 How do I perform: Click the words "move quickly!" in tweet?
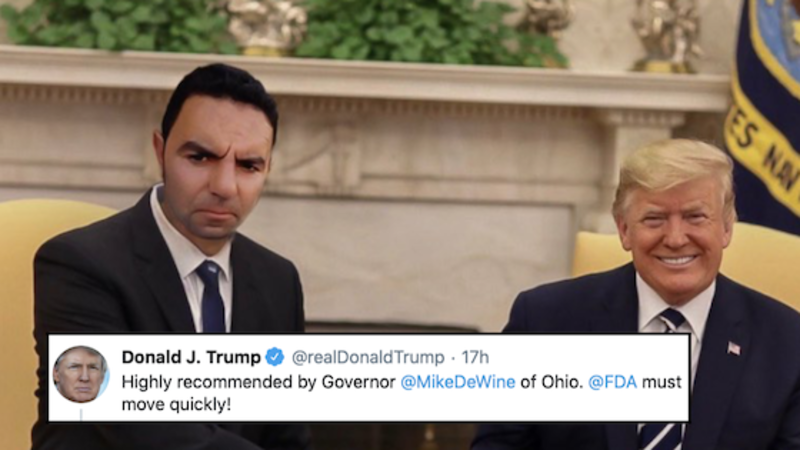coord(176,405)
